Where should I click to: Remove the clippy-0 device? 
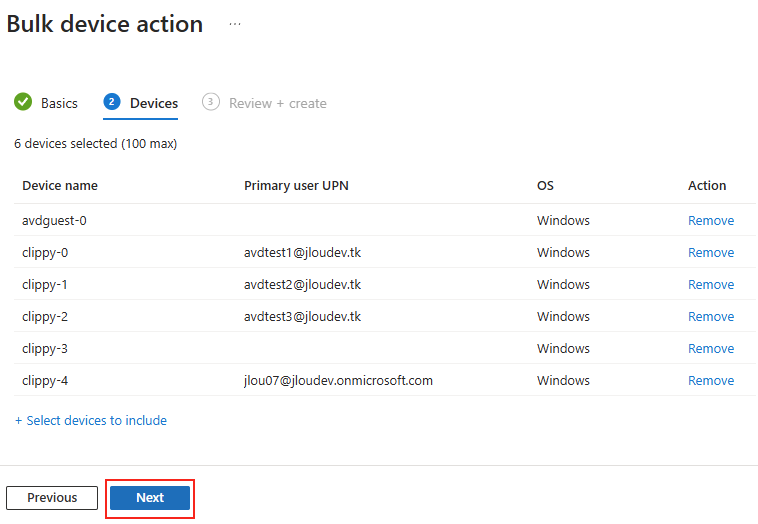[x=711, y=252]
